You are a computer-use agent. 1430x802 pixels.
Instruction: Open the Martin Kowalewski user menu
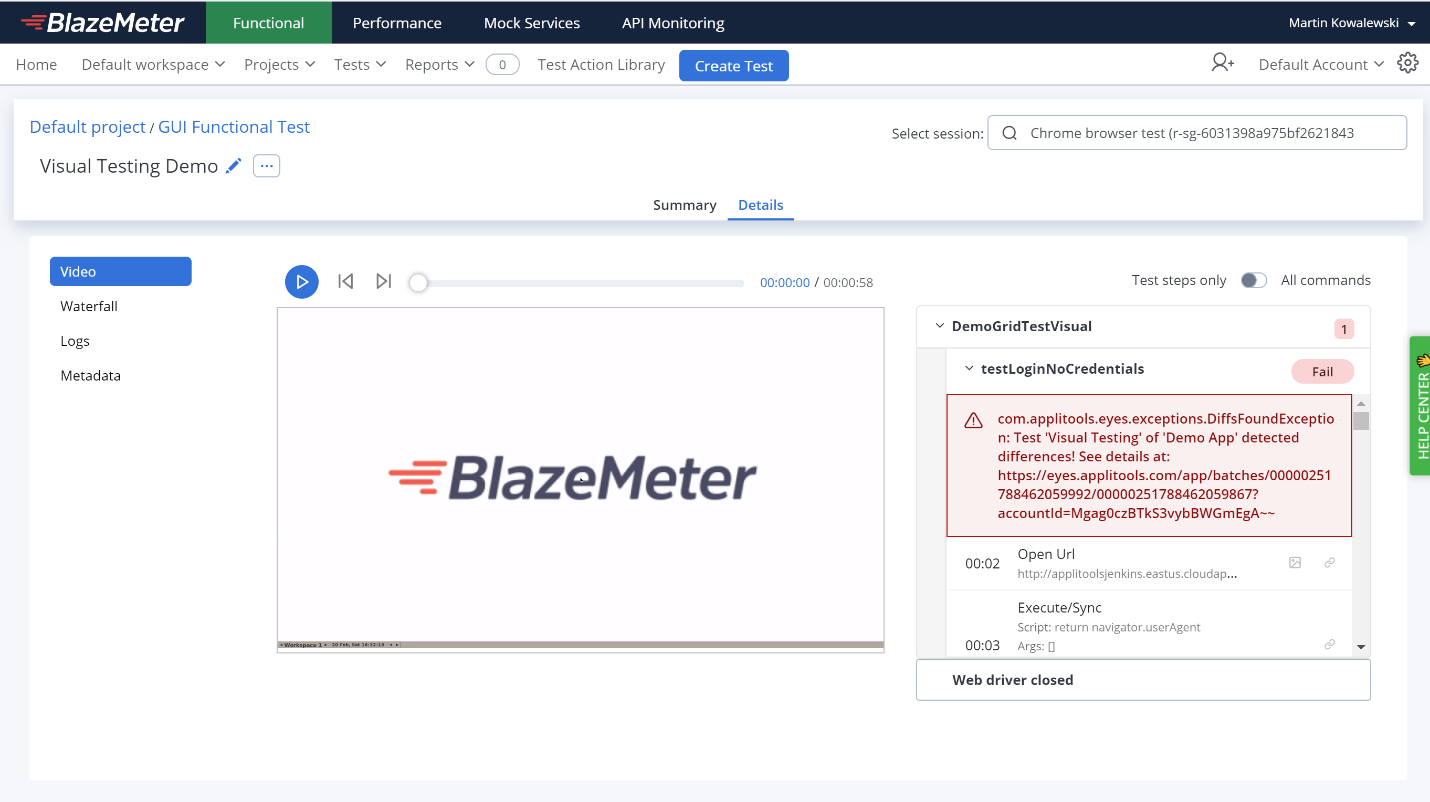pos(1352,22)
